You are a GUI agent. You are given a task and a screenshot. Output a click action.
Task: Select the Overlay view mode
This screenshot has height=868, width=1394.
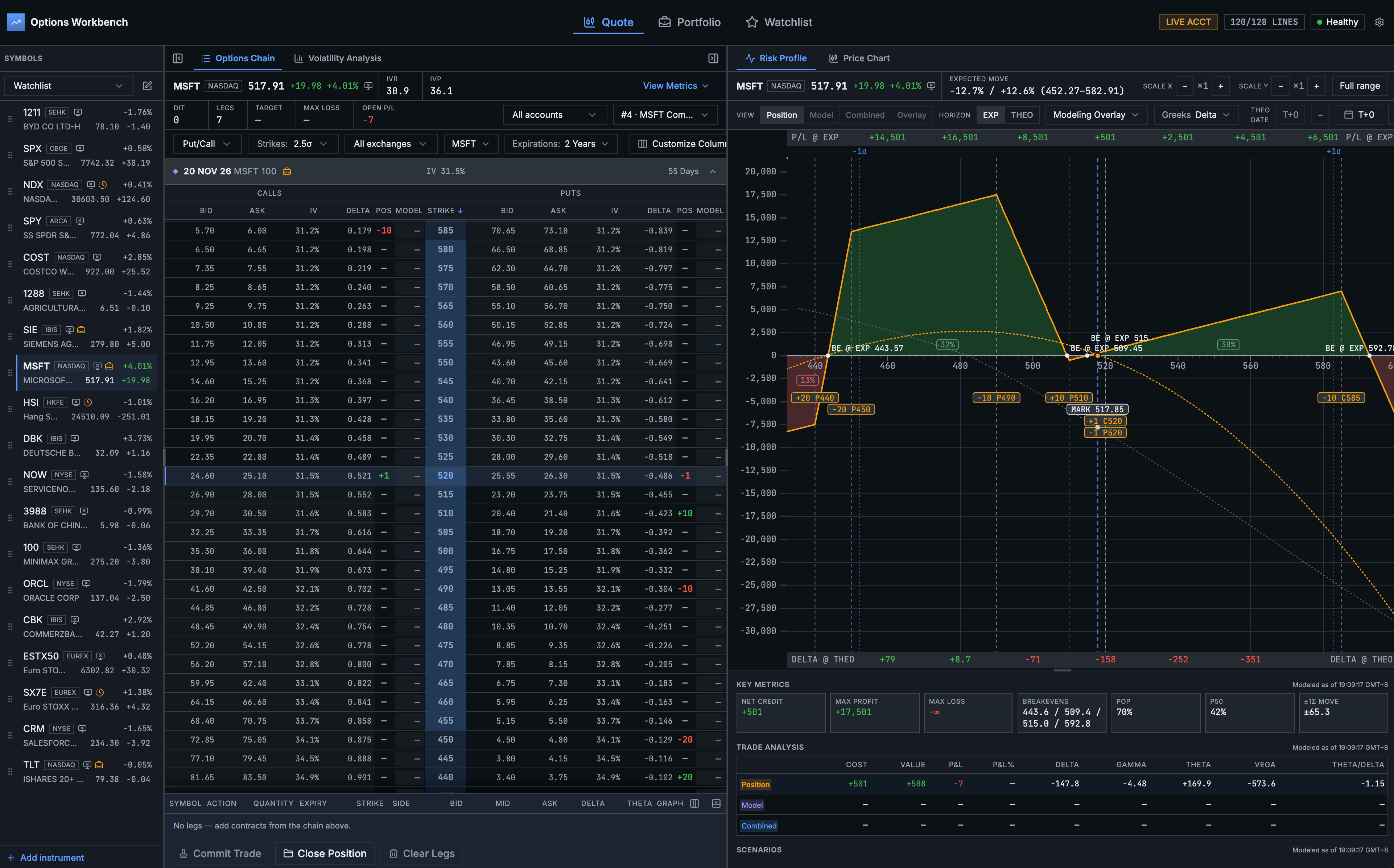(911, 115)
